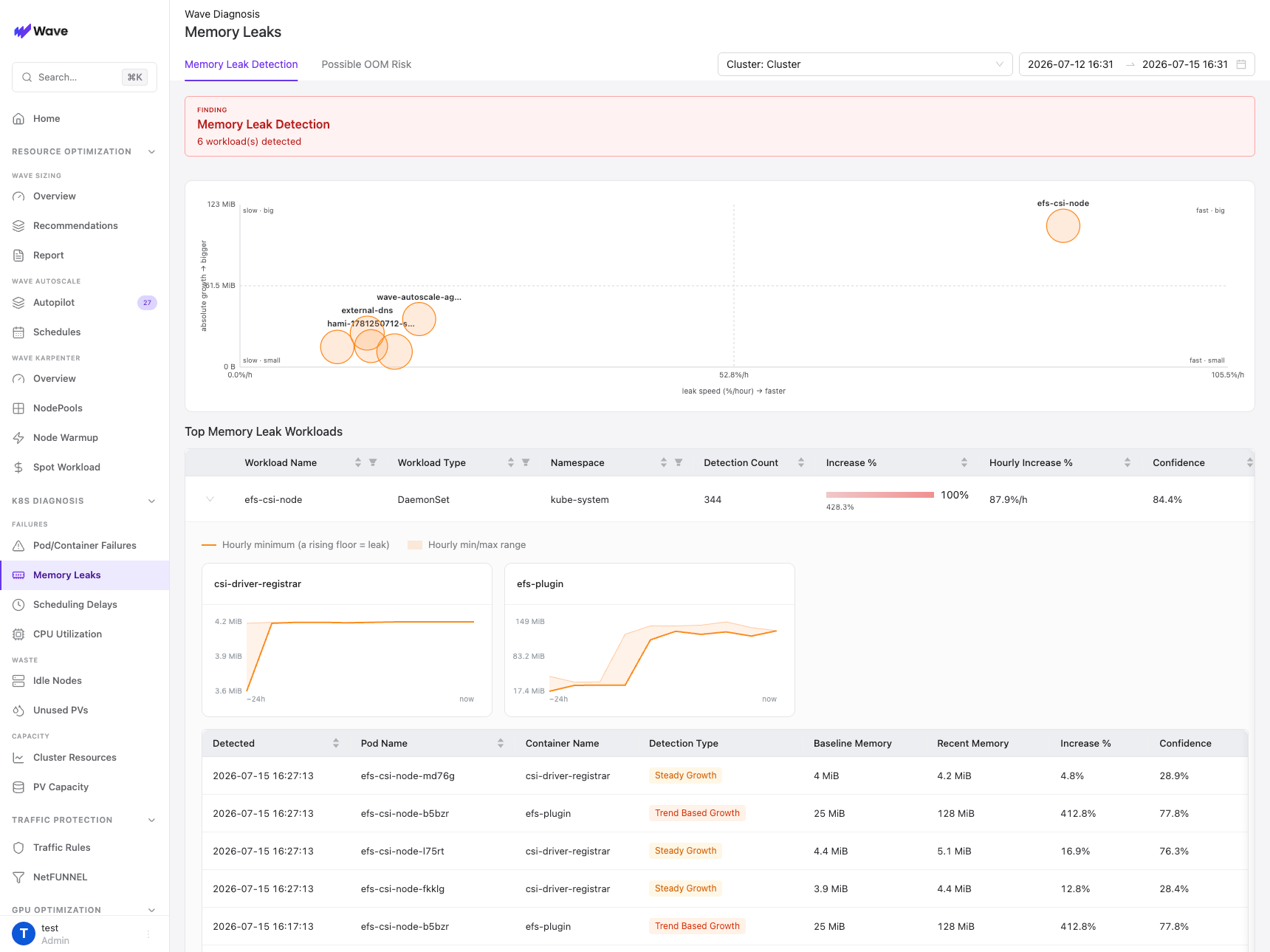Sort nested table by Detected

[336, 743]
